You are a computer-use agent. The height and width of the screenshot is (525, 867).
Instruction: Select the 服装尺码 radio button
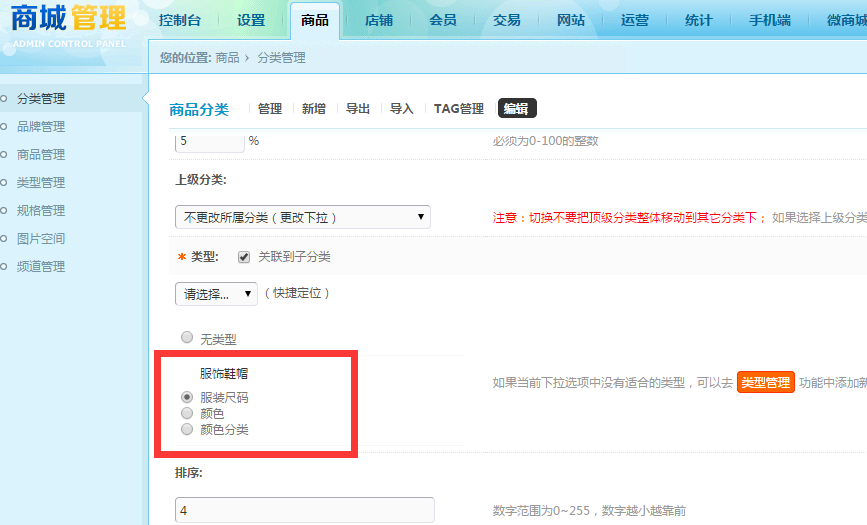(x=187, y=397)
